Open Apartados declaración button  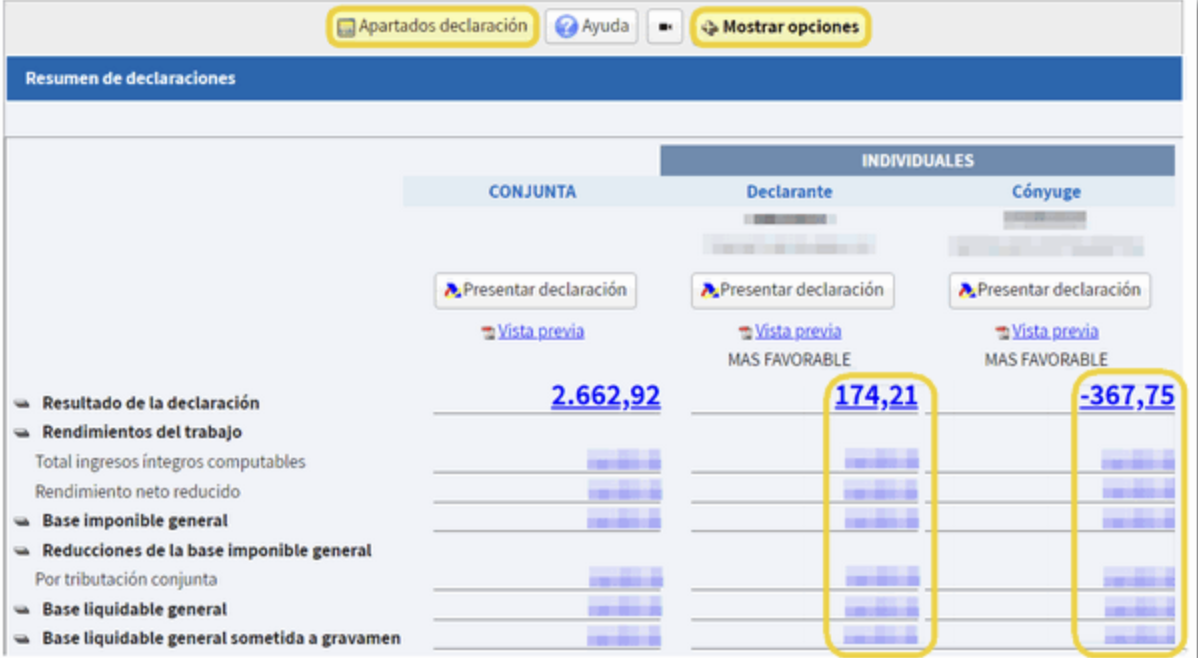tap(432, 27)
